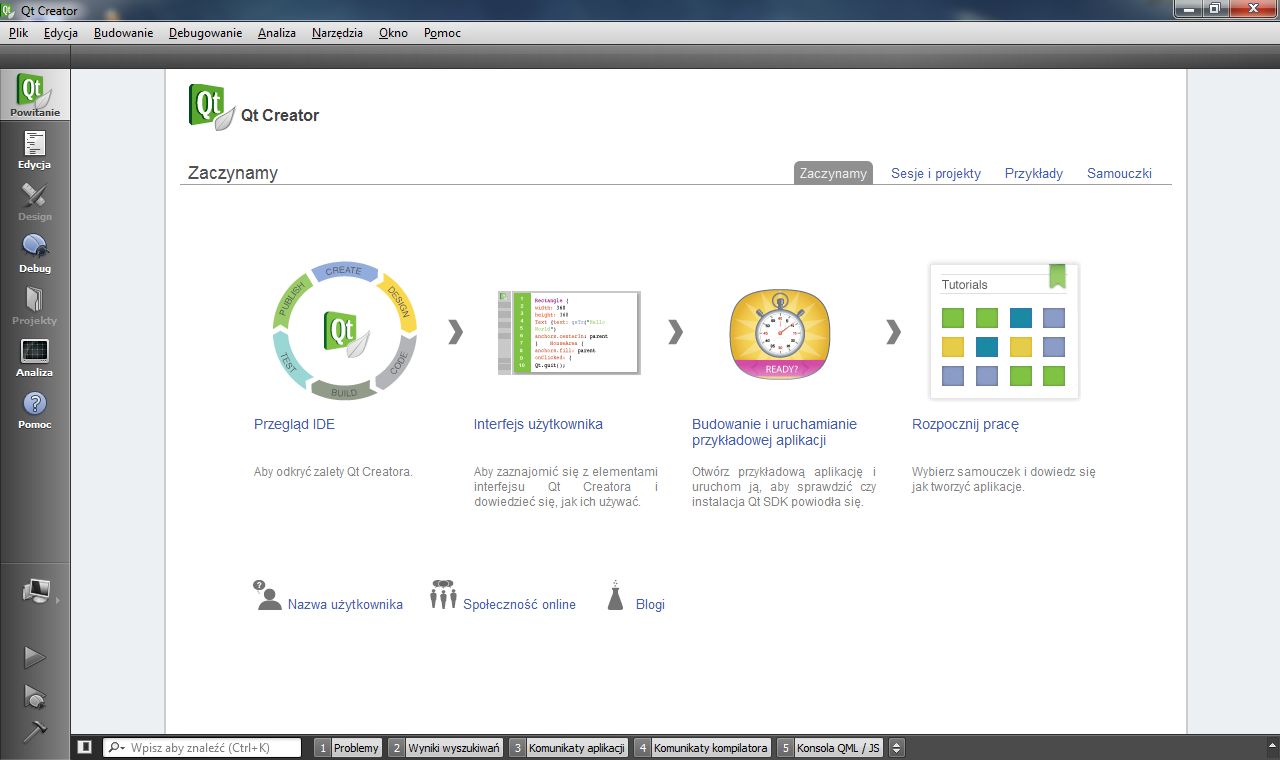
Task: Click the locator magnifier dropdown icon
Action: [x=116, y=747]
